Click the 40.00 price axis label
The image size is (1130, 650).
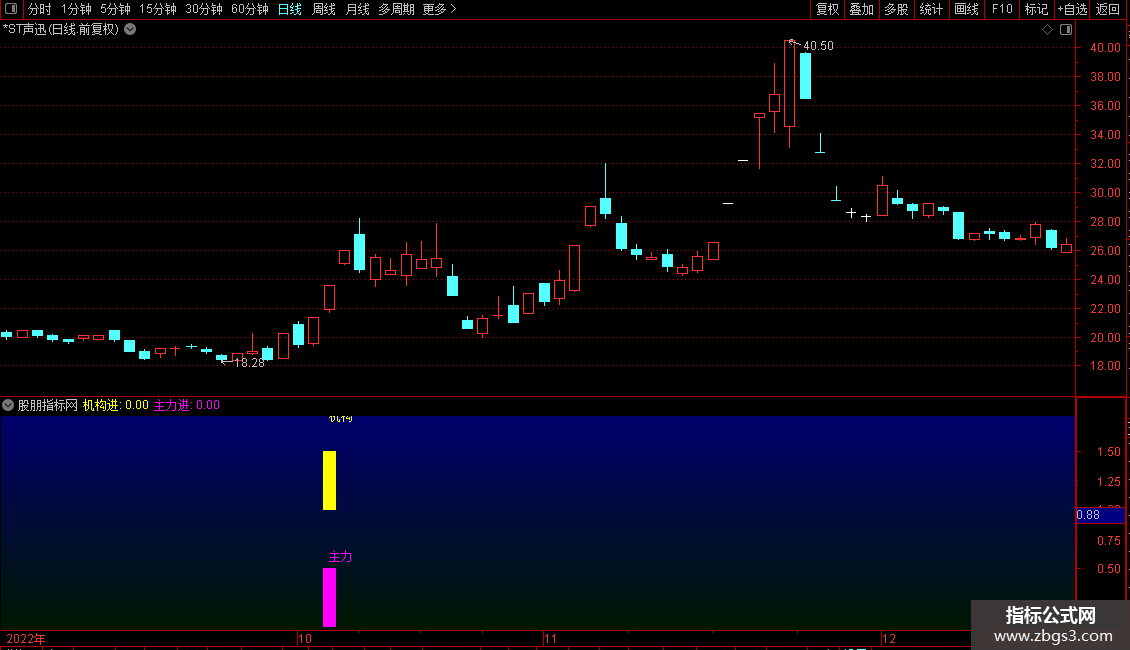[x=1105, y=48]
